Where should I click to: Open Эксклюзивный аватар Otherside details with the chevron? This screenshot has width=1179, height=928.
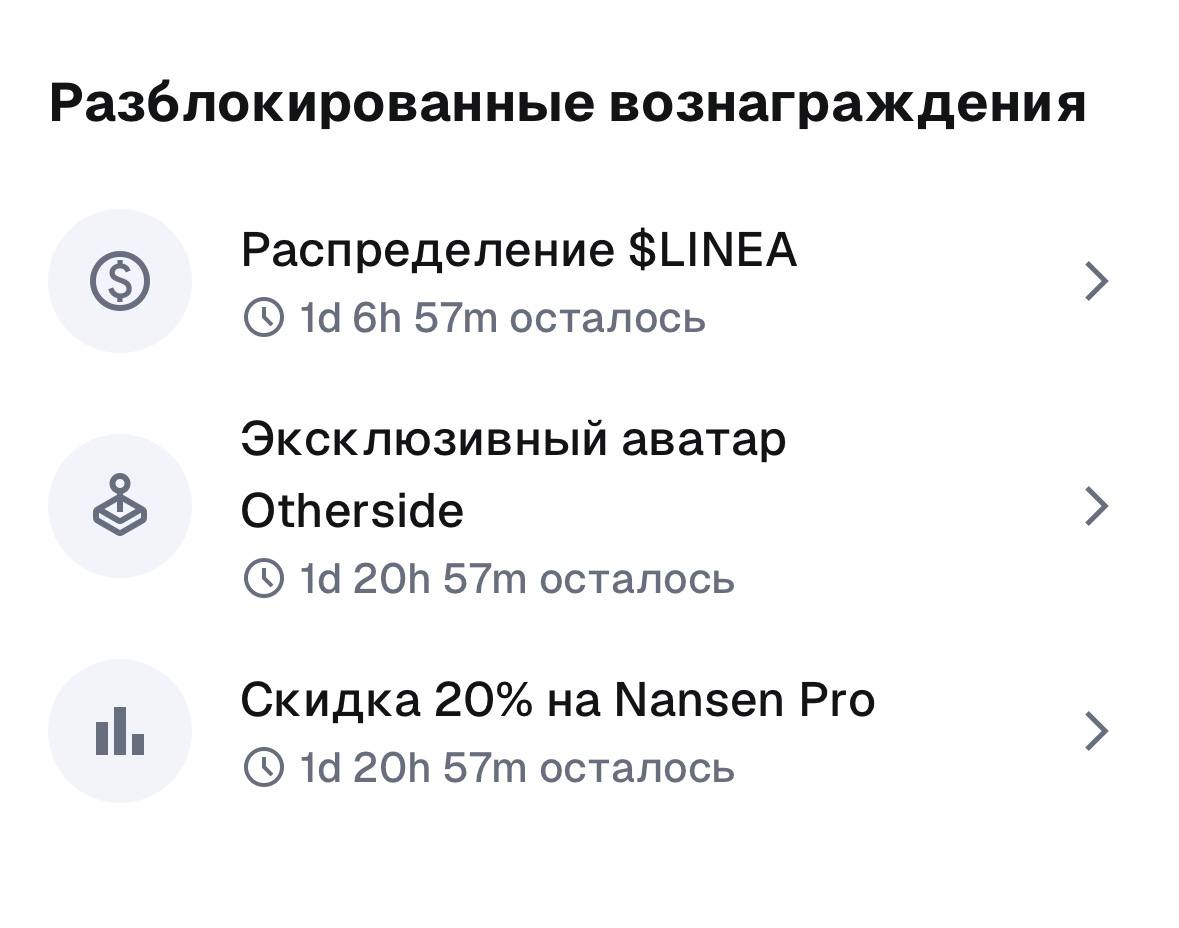pyautogui.click(x=1097, y=506)
